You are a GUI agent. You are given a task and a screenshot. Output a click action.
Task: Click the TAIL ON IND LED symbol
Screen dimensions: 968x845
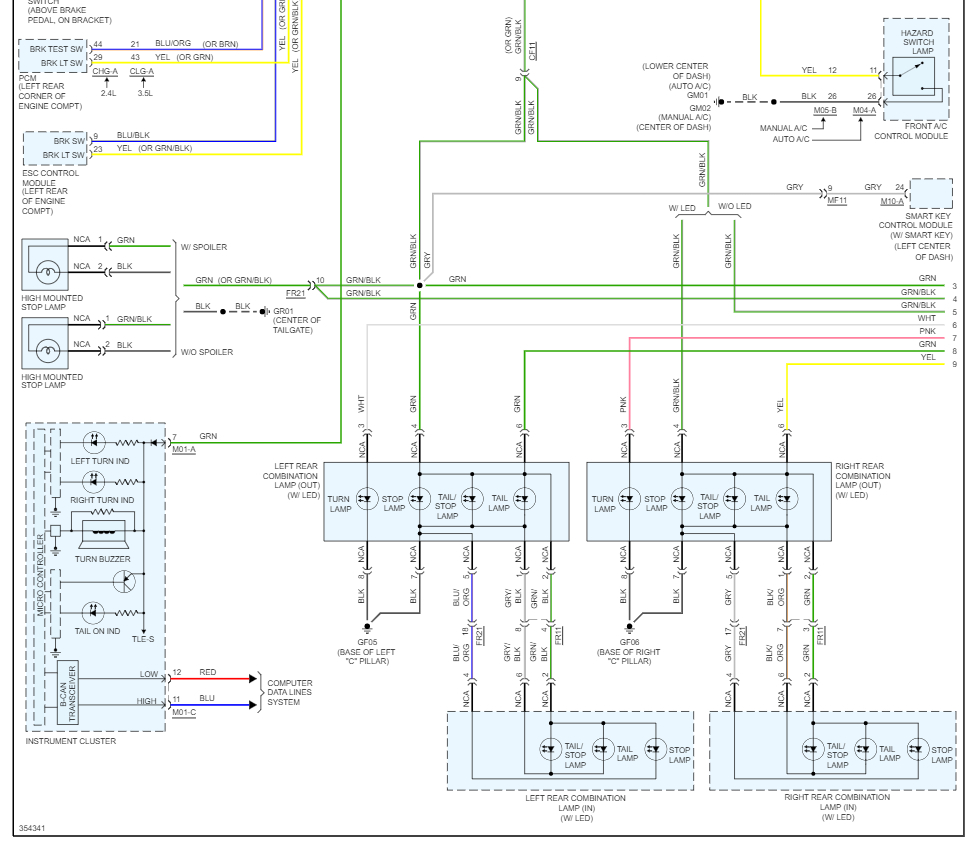[94, 612]
